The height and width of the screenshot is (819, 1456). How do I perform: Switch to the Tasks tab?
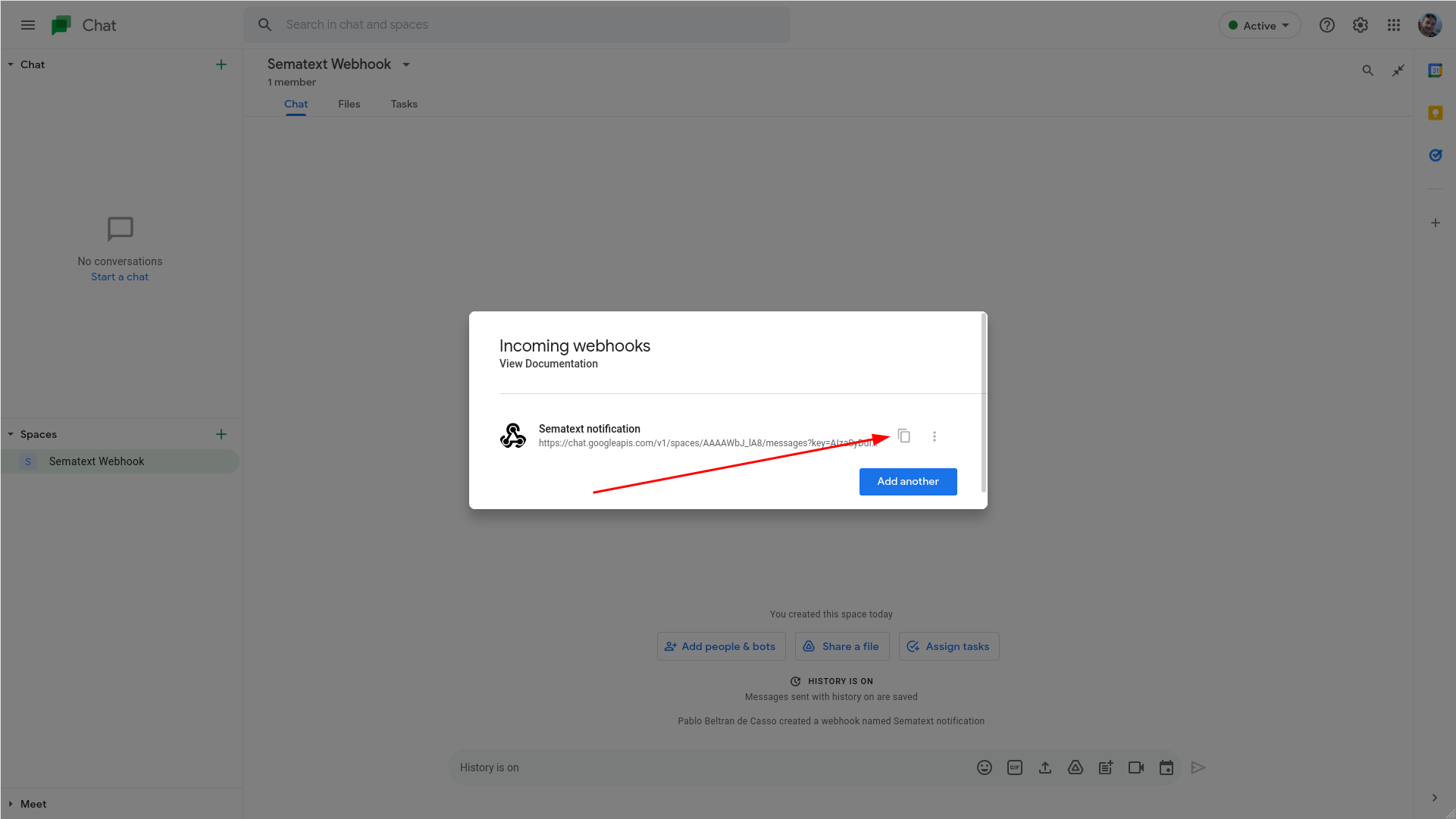(x=404, y=104)
